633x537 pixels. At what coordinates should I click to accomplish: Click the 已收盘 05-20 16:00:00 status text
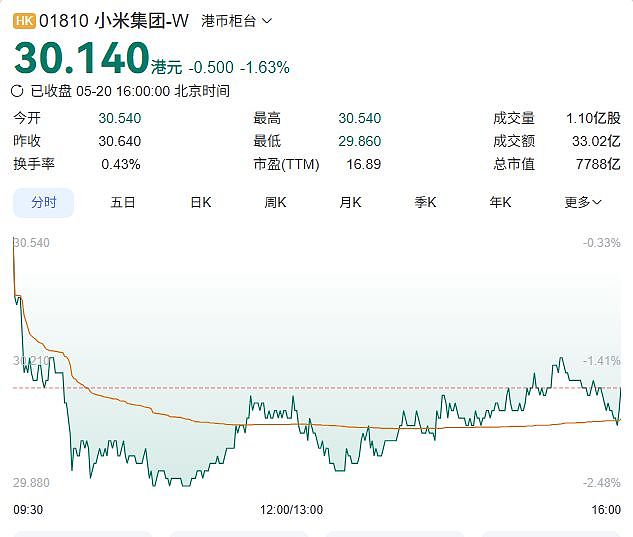pyautogui.click(x=130, y=91)
